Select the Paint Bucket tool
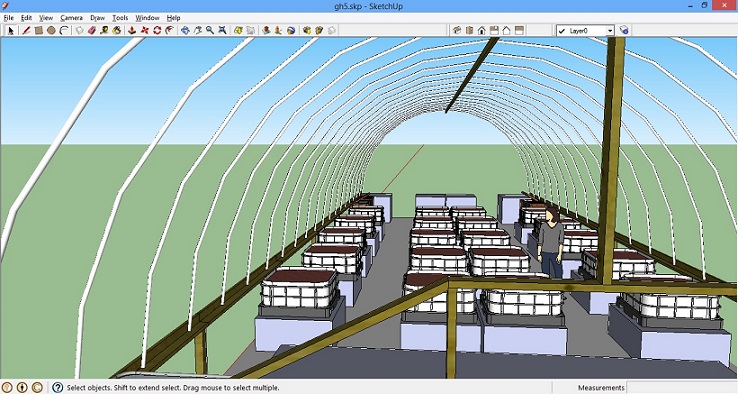 [116, 30]
